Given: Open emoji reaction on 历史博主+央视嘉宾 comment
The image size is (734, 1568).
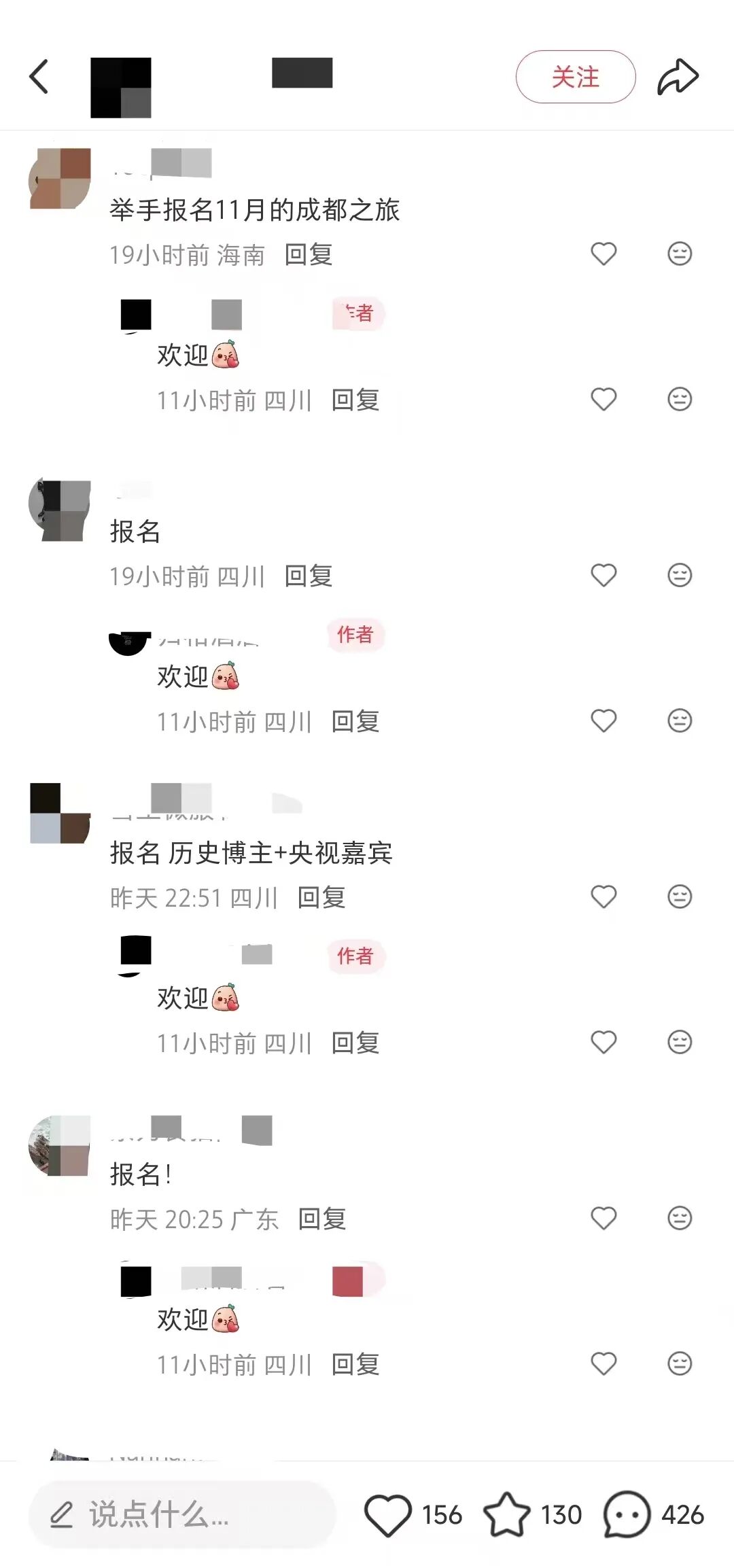Looking at the screenshot, I should (679, 897).
